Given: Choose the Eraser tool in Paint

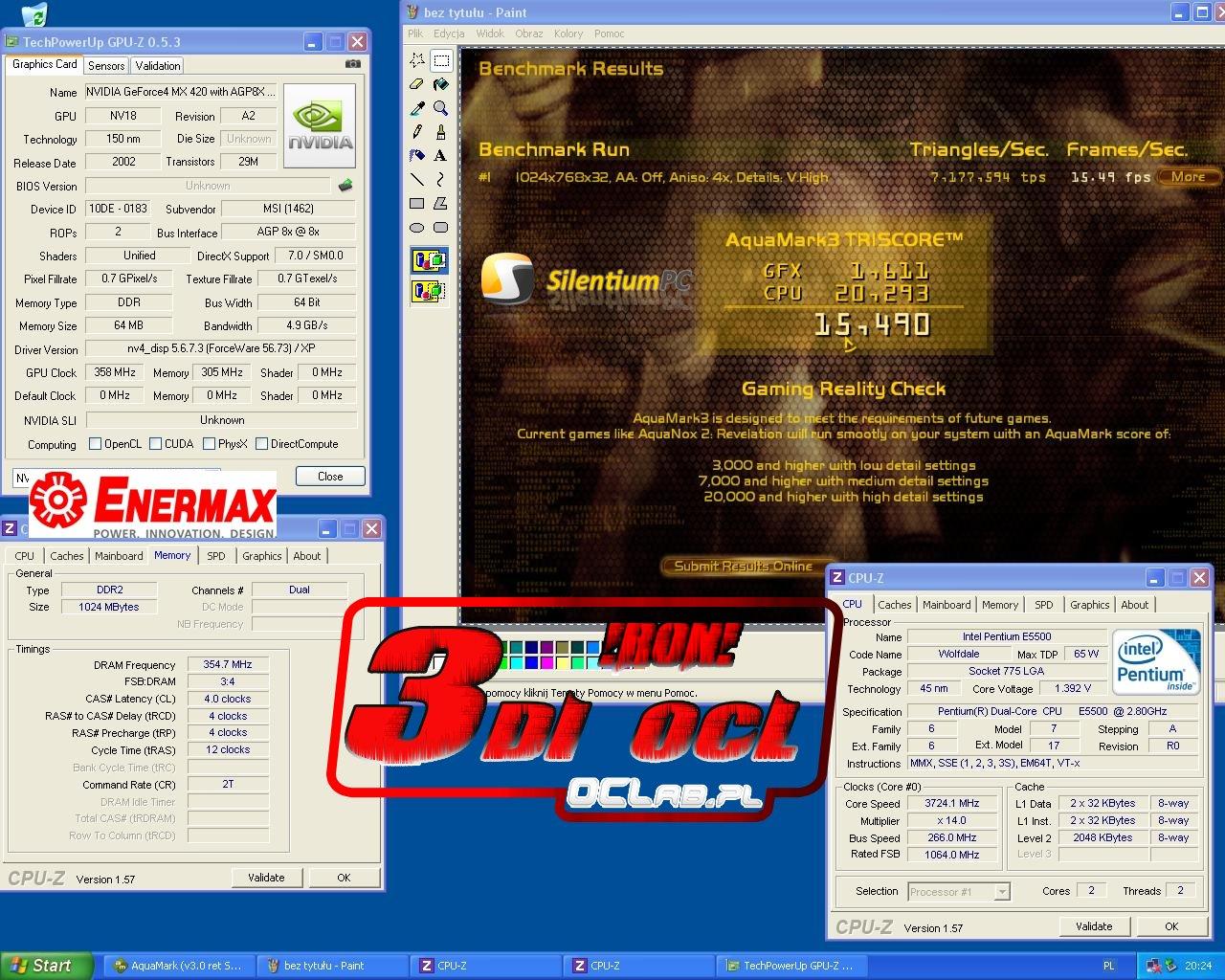Looking at the screenshot, I should tap(417, 84).
